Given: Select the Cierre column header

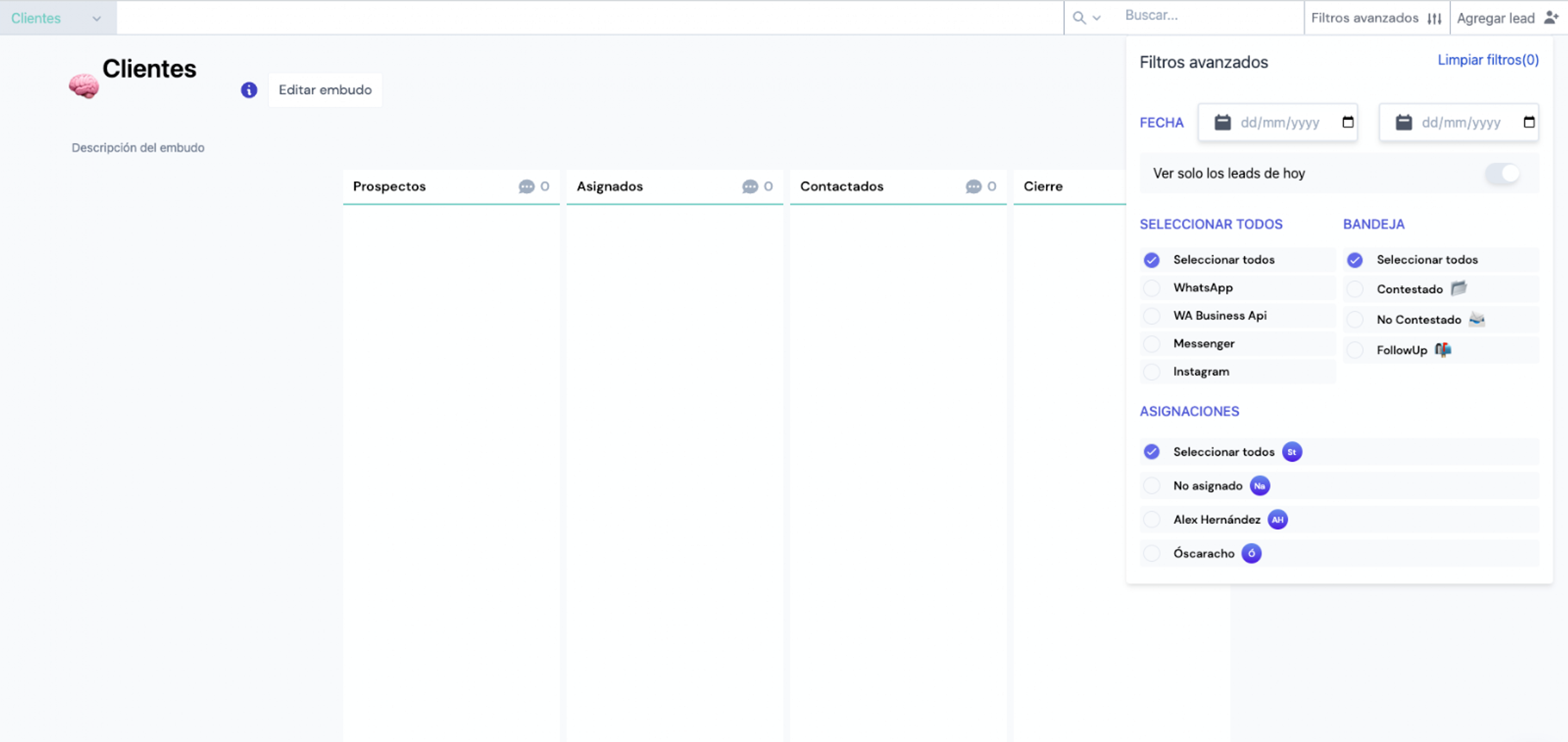Looking at the screenshot, I should [x=1069, y=187].
